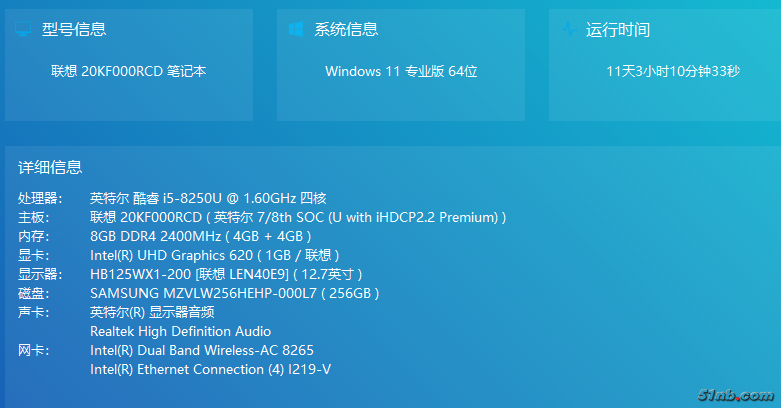This screenshot has height=408, width=781.
Task: Select the Intel Ethernet Connection I219-V entry
Action: pos(210,369)
